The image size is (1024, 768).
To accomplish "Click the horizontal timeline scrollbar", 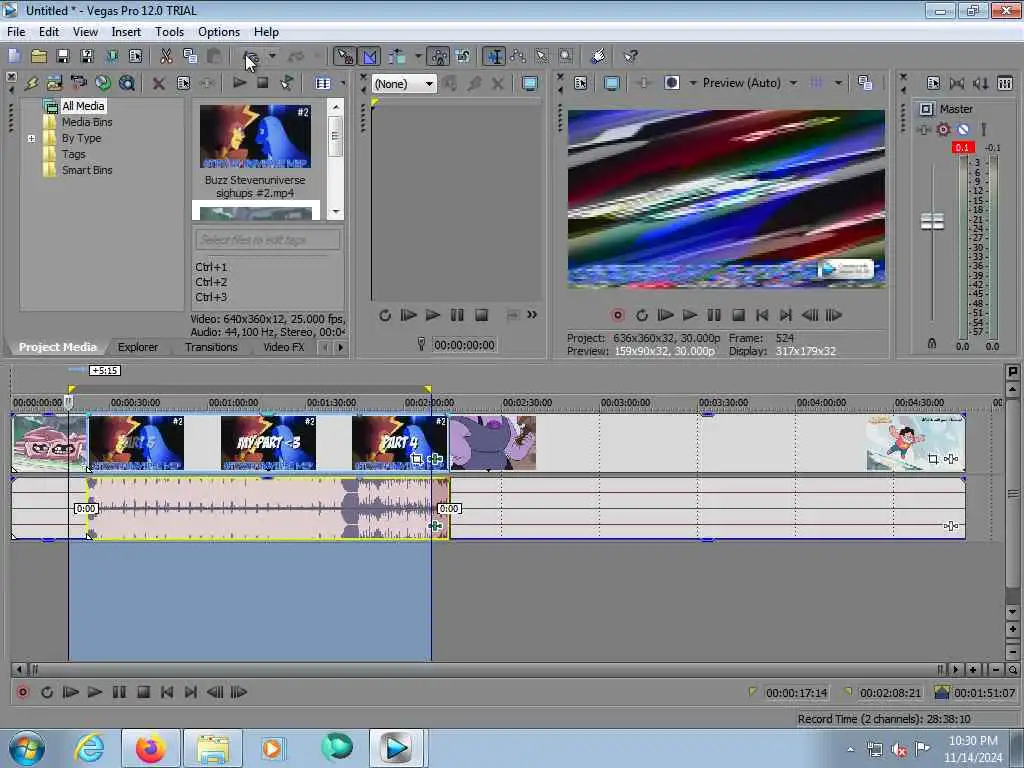I will coord(487,669).
